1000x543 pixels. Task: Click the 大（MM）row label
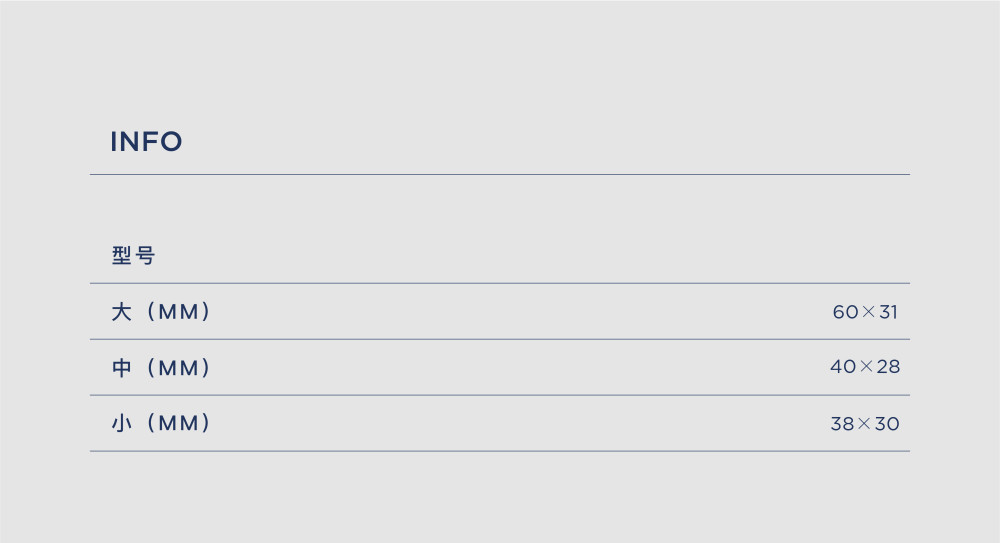(161, 311)
